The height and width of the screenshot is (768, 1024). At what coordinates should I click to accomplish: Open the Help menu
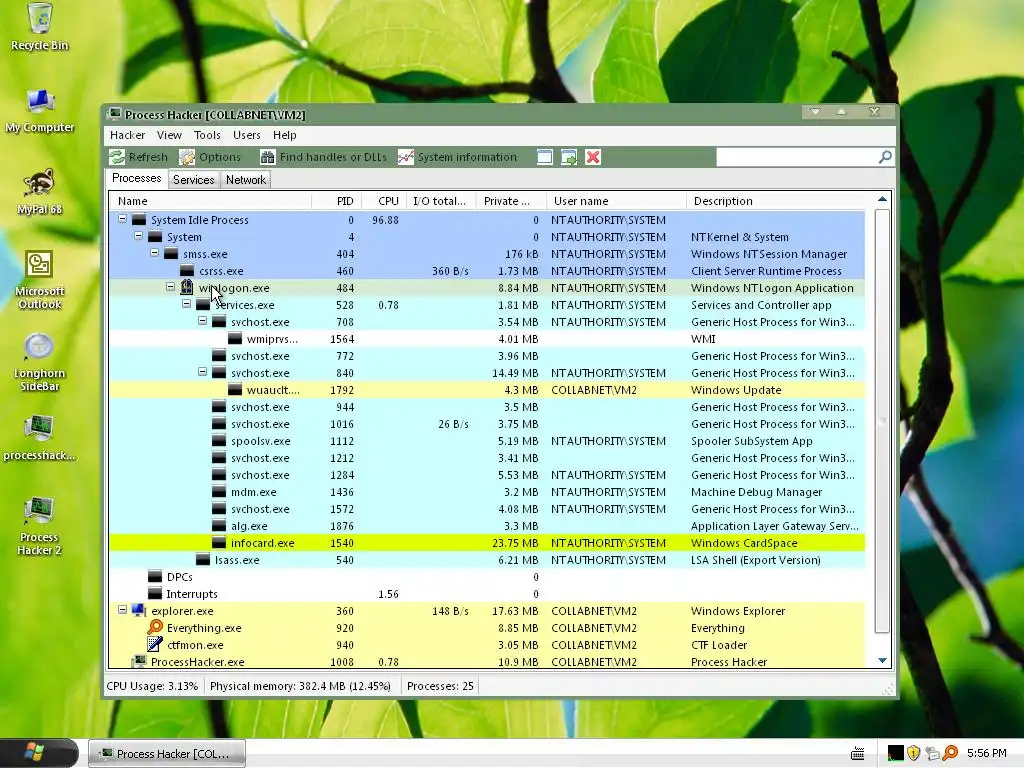coord(285,135)
